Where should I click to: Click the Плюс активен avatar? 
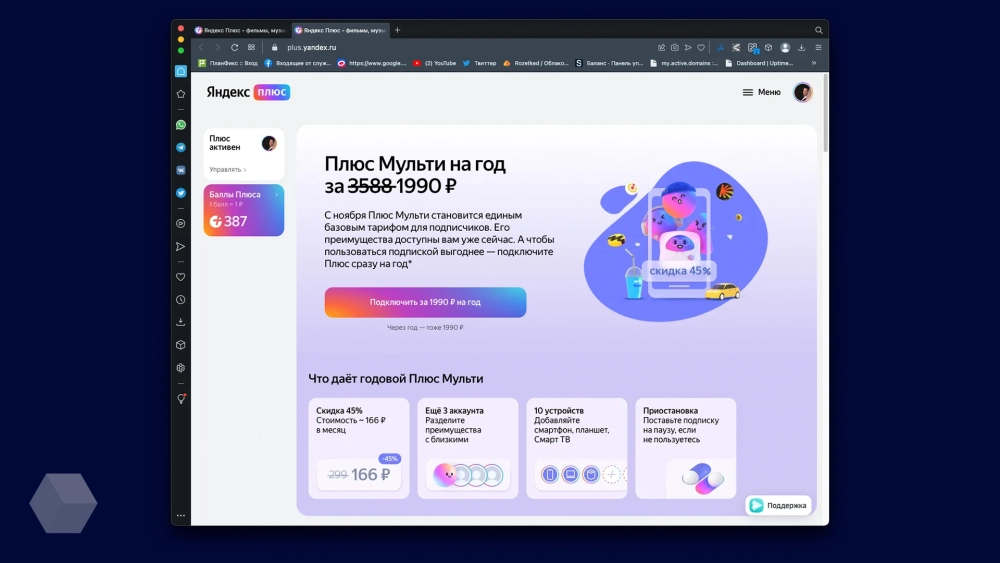click(269, 143)
